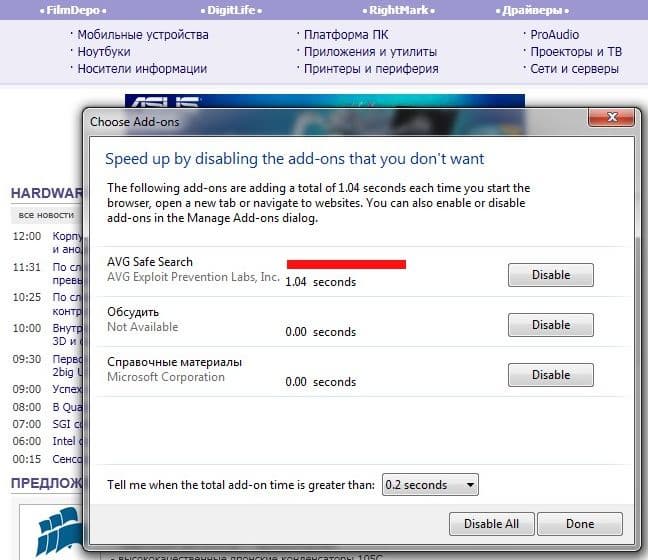Click the red AVG Safe Search load-time bar
The image size is (648, 560).
[346, 264]
